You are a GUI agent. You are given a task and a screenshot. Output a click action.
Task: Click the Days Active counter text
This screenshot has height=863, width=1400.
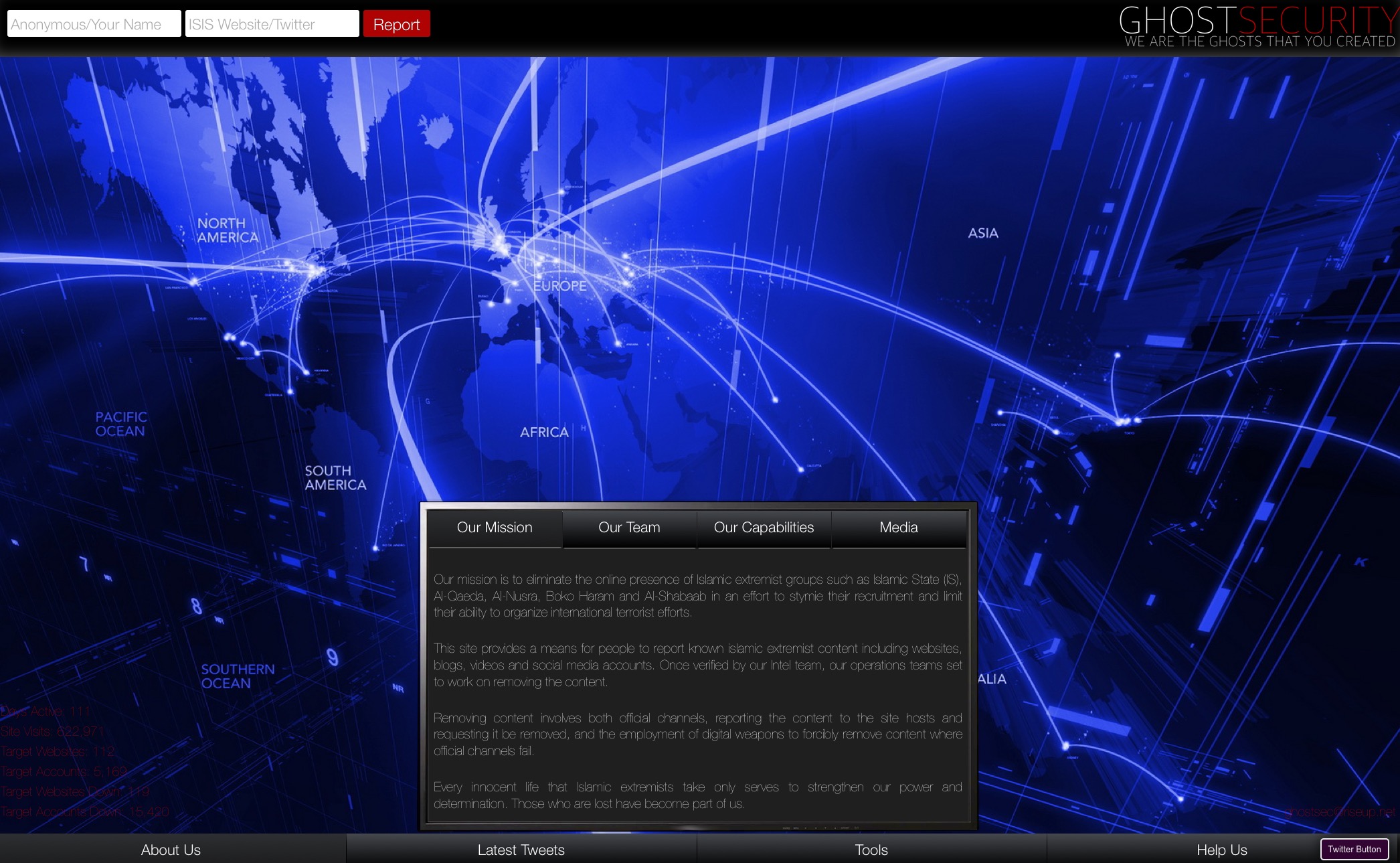[x=46, y=711]
